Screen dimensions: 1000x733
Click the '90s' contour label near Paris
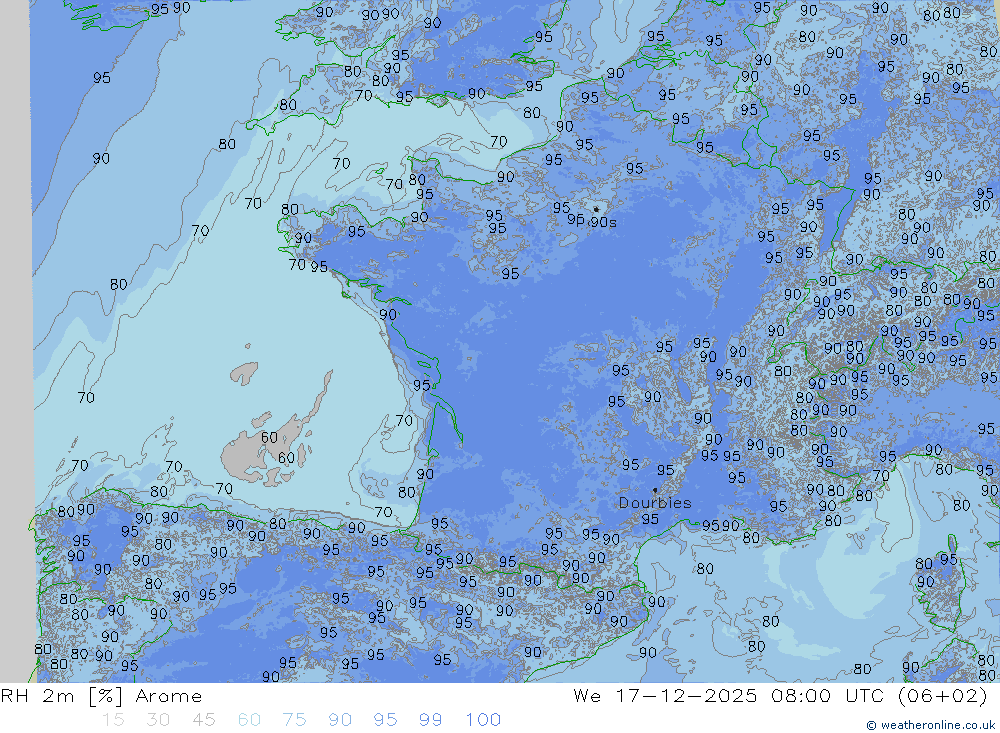point(603,222)
